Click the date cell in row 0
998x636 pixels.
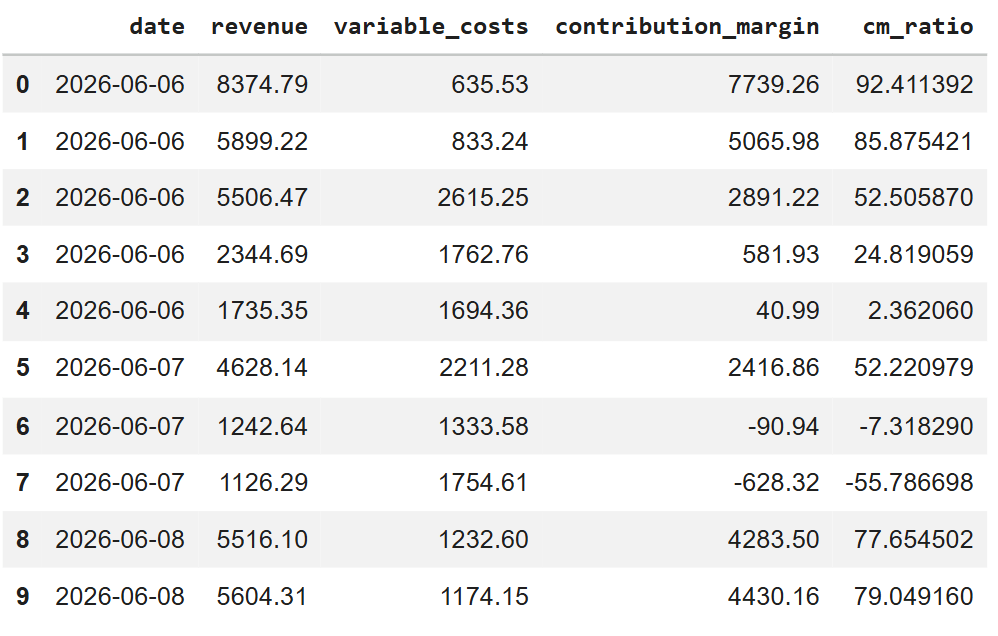coord(120,85)
